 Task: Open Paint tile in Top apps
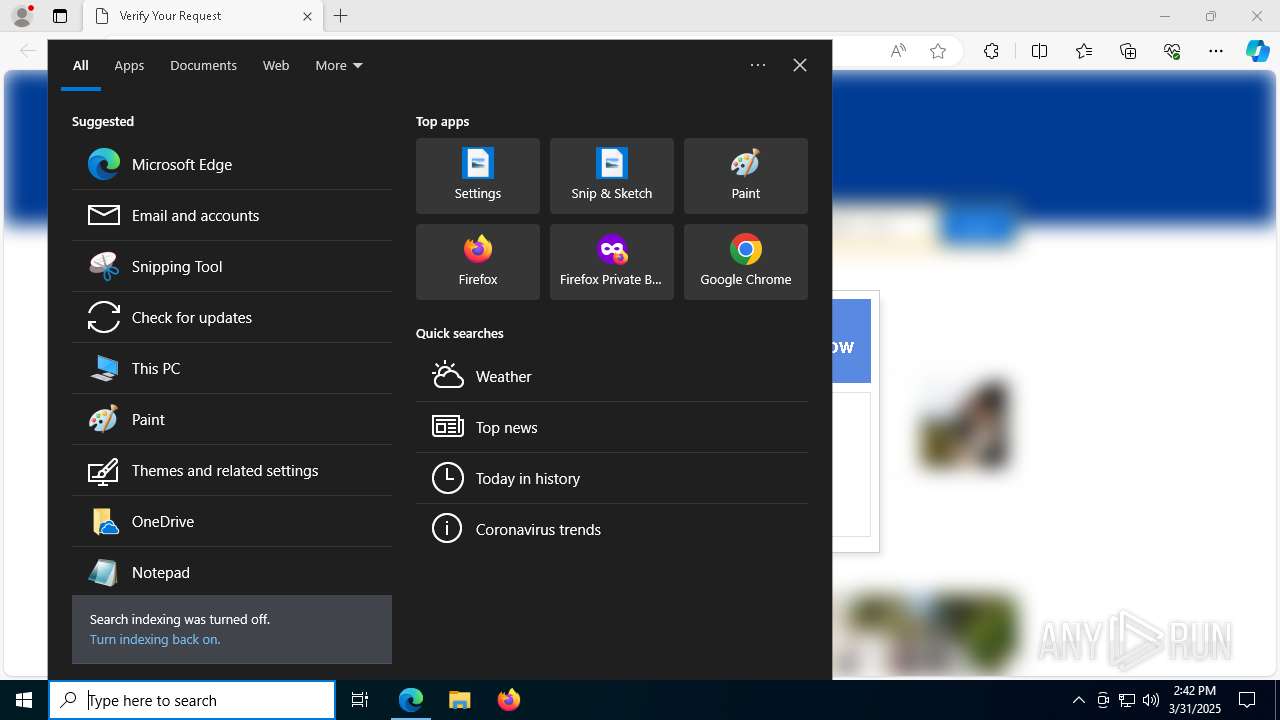(x=746, y=176)
